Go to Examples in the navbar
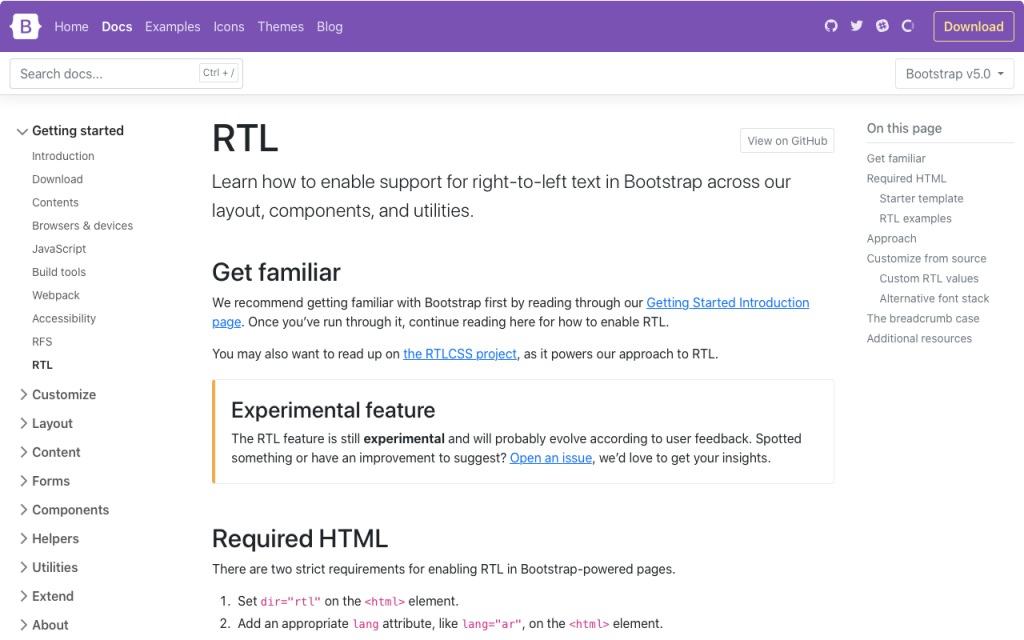Screen dimensions: 1024x640 tap(172, 27)
